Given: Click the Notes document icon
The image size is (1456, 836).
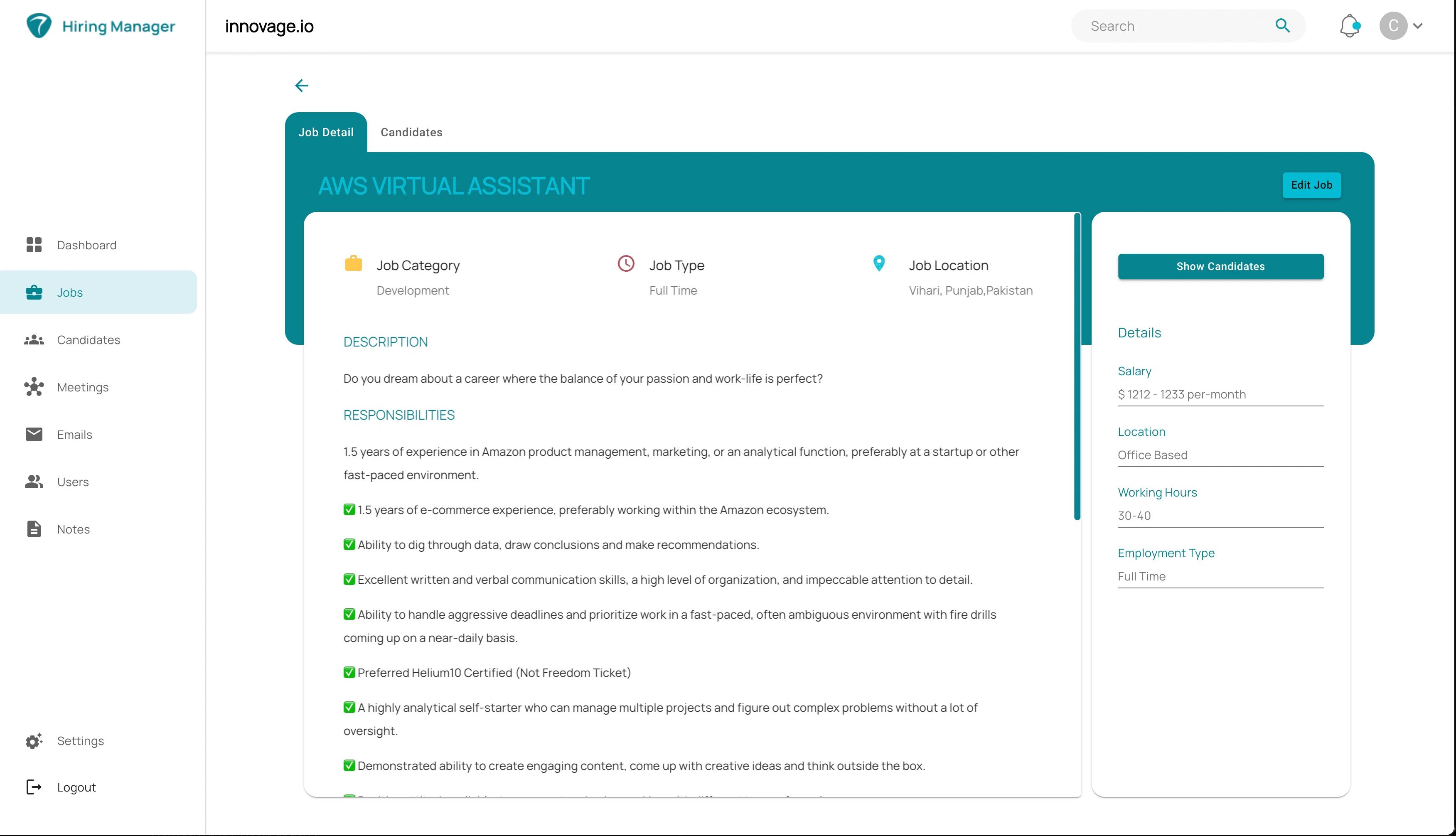Looking at the screenshot, I should tap(34, 529).
